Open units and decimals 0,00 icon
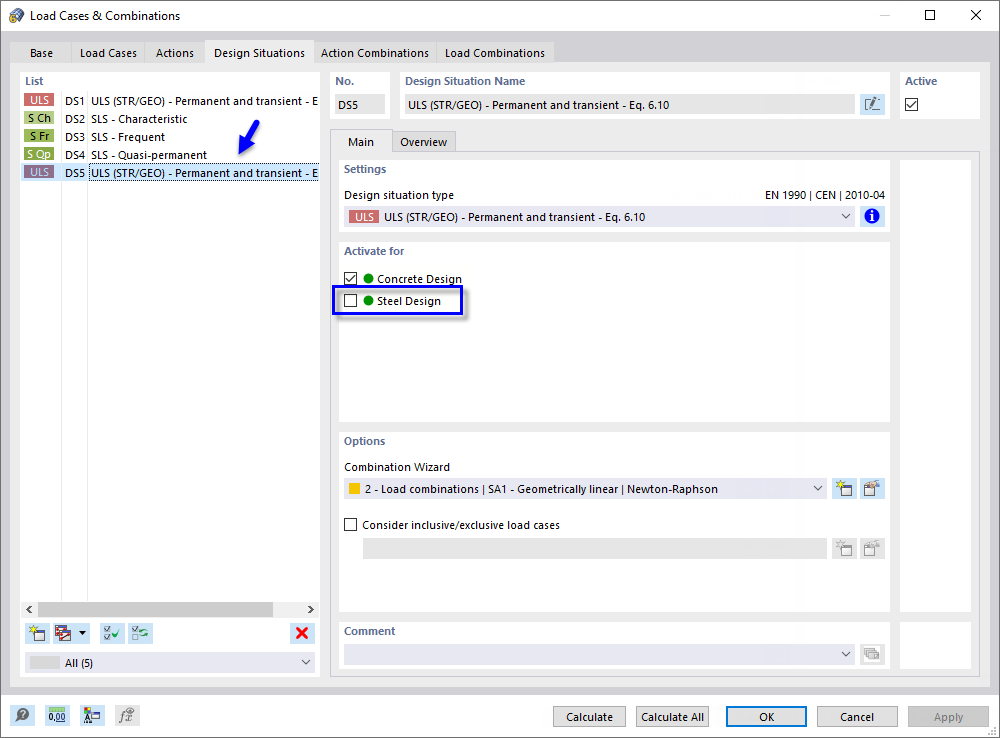 [x=57, y=716]
